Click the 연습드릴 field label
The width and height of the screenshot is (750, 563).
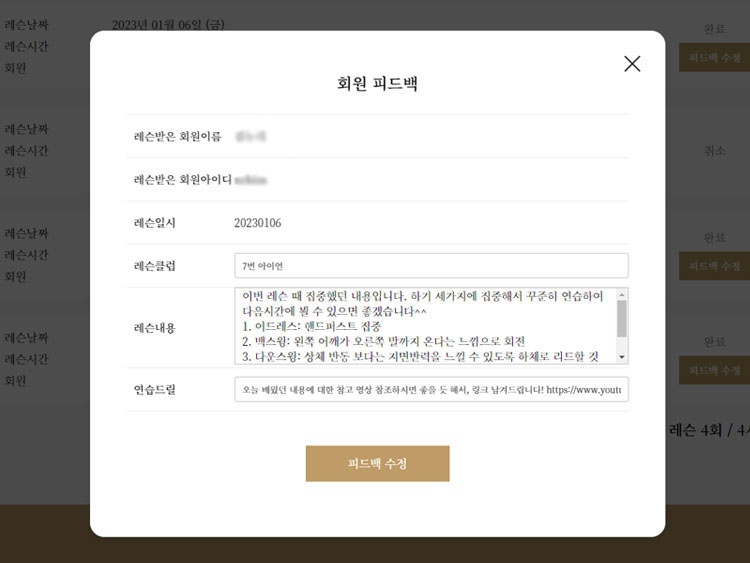tap(155, 389)
